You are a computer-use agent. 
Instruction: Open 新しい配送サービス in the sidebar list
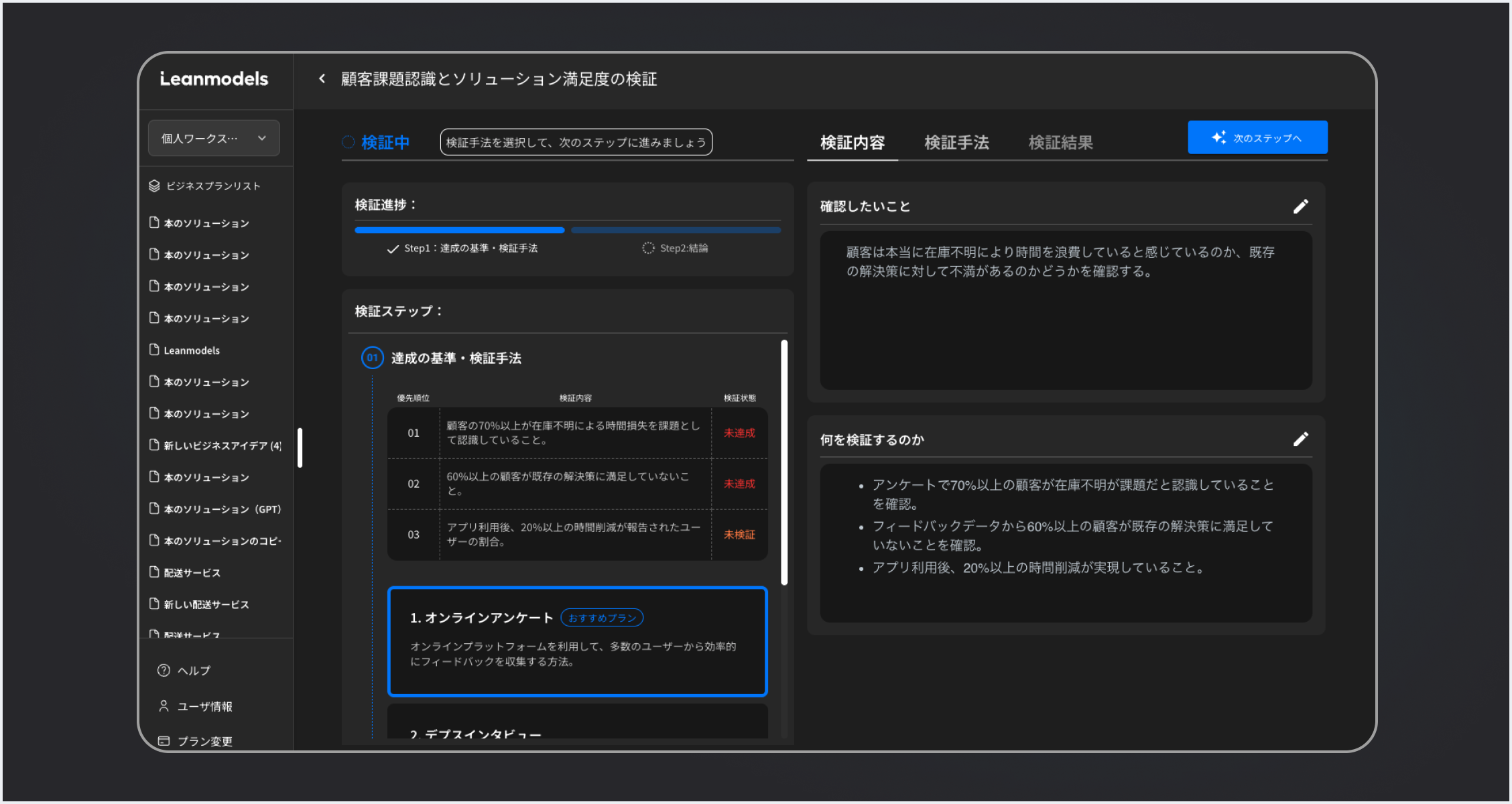pyautogui.click(x=206, y=604)
